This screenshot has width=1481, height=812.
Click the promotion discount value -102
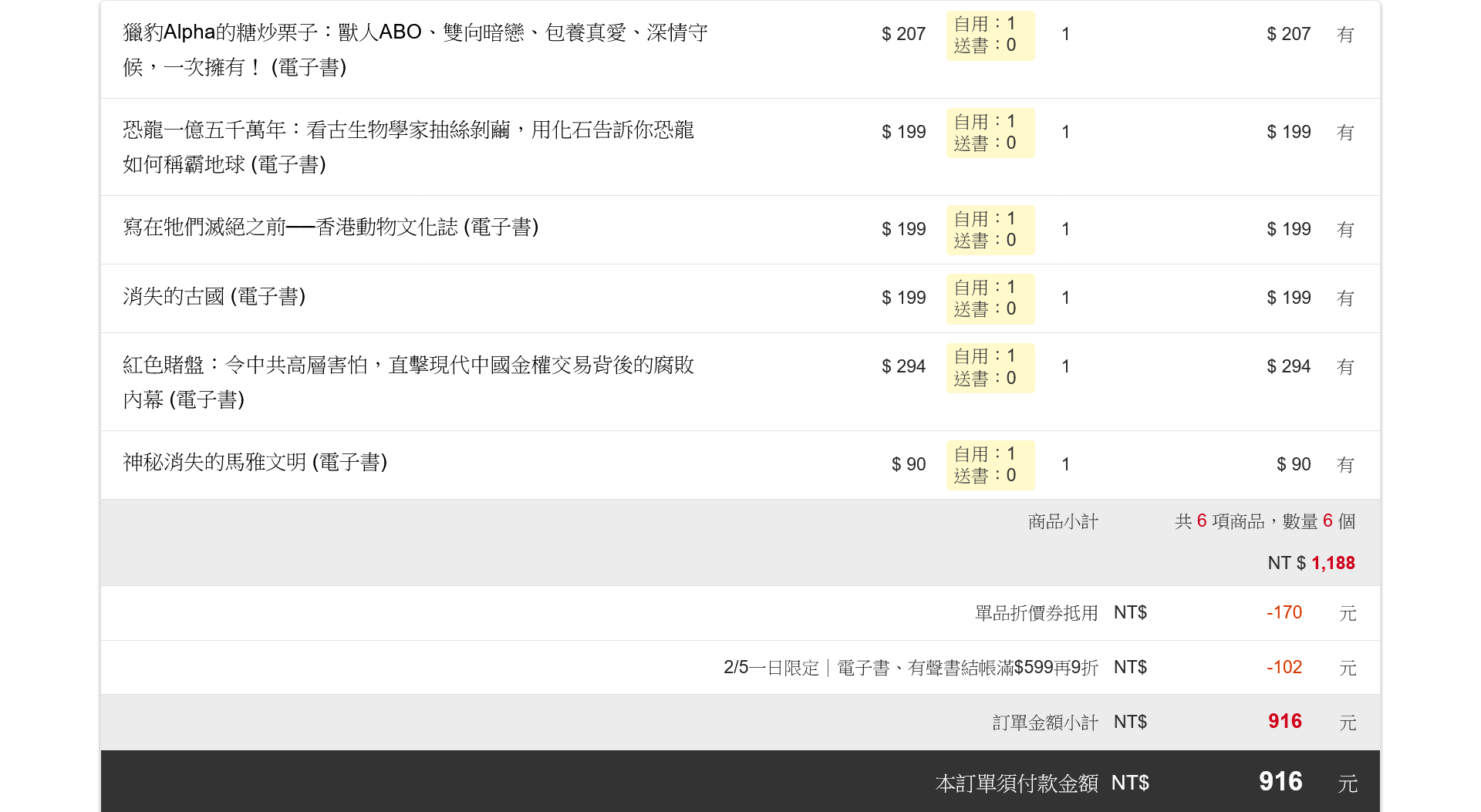1284,667
